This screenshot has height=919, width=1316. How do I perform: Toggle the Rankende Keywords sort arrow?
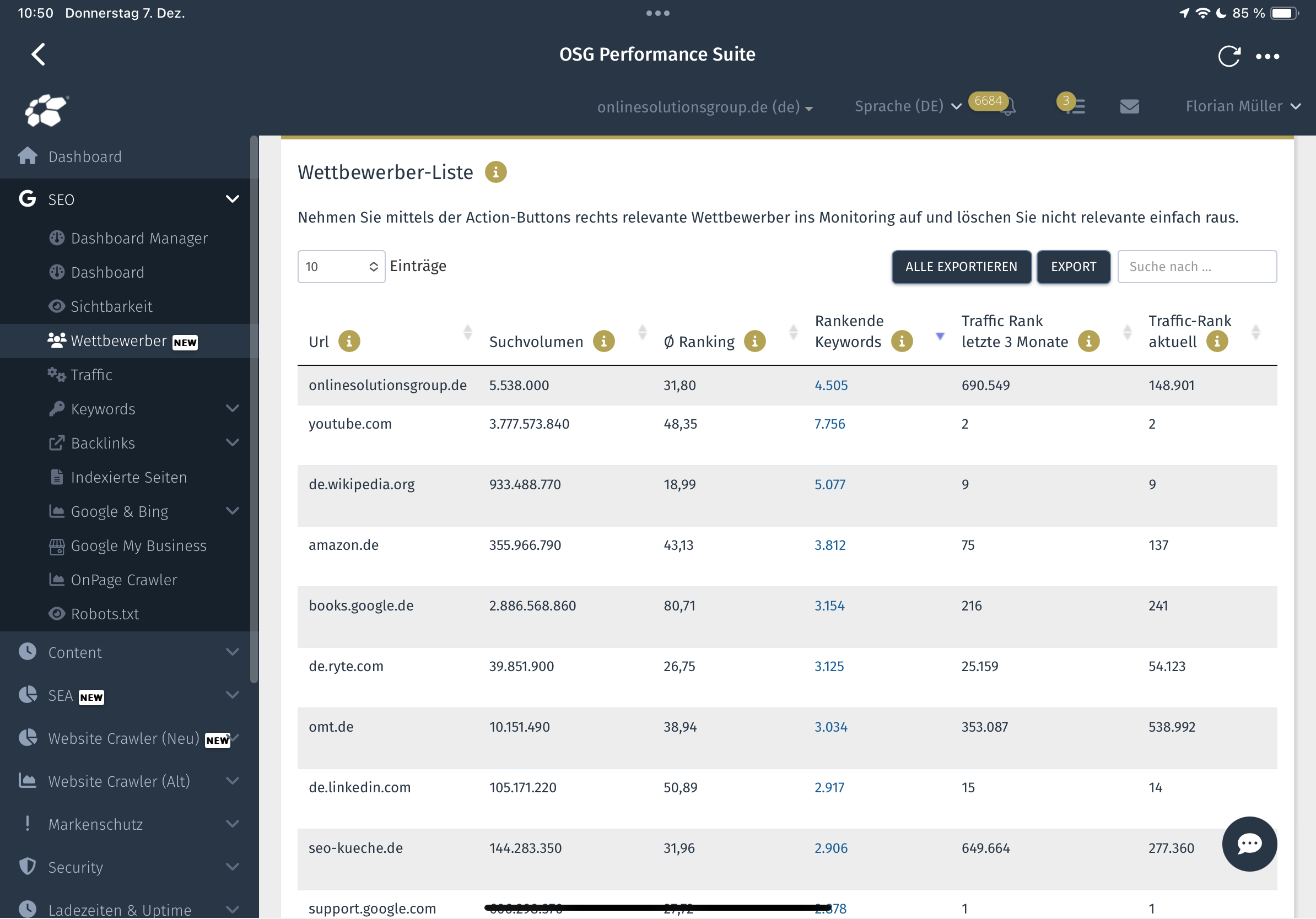[x=940, y=336]
